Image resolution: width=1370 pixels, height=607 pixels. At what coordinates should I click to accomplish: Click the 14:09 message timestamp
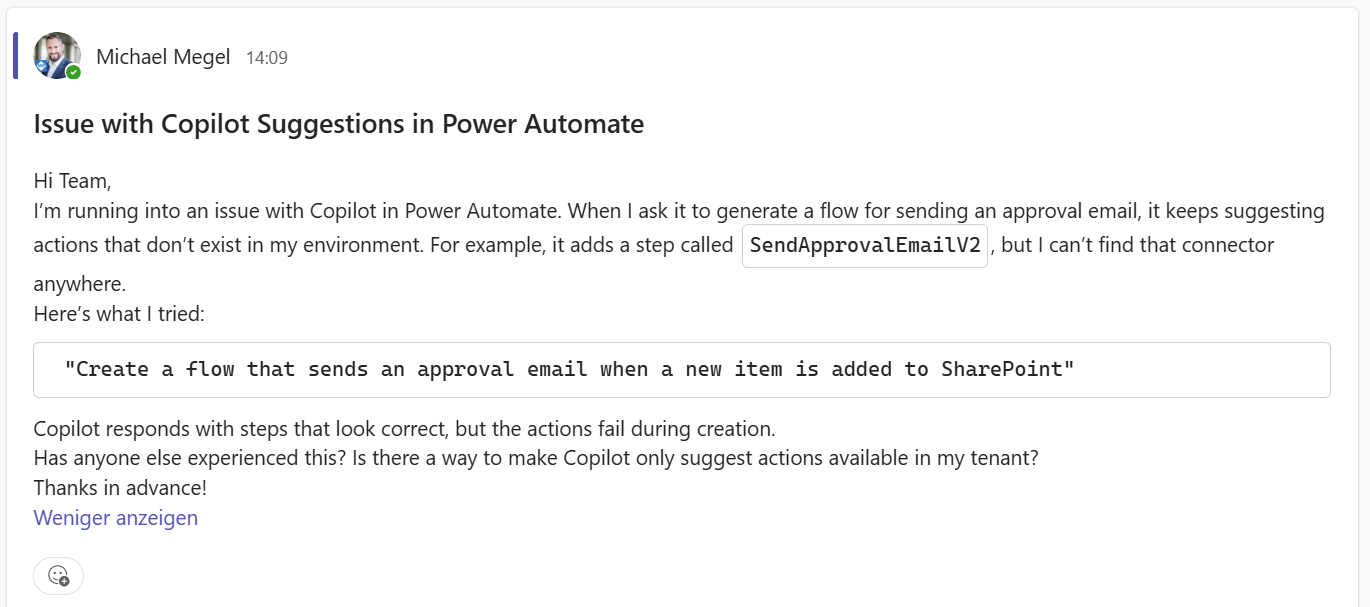[x=266, y=58]
